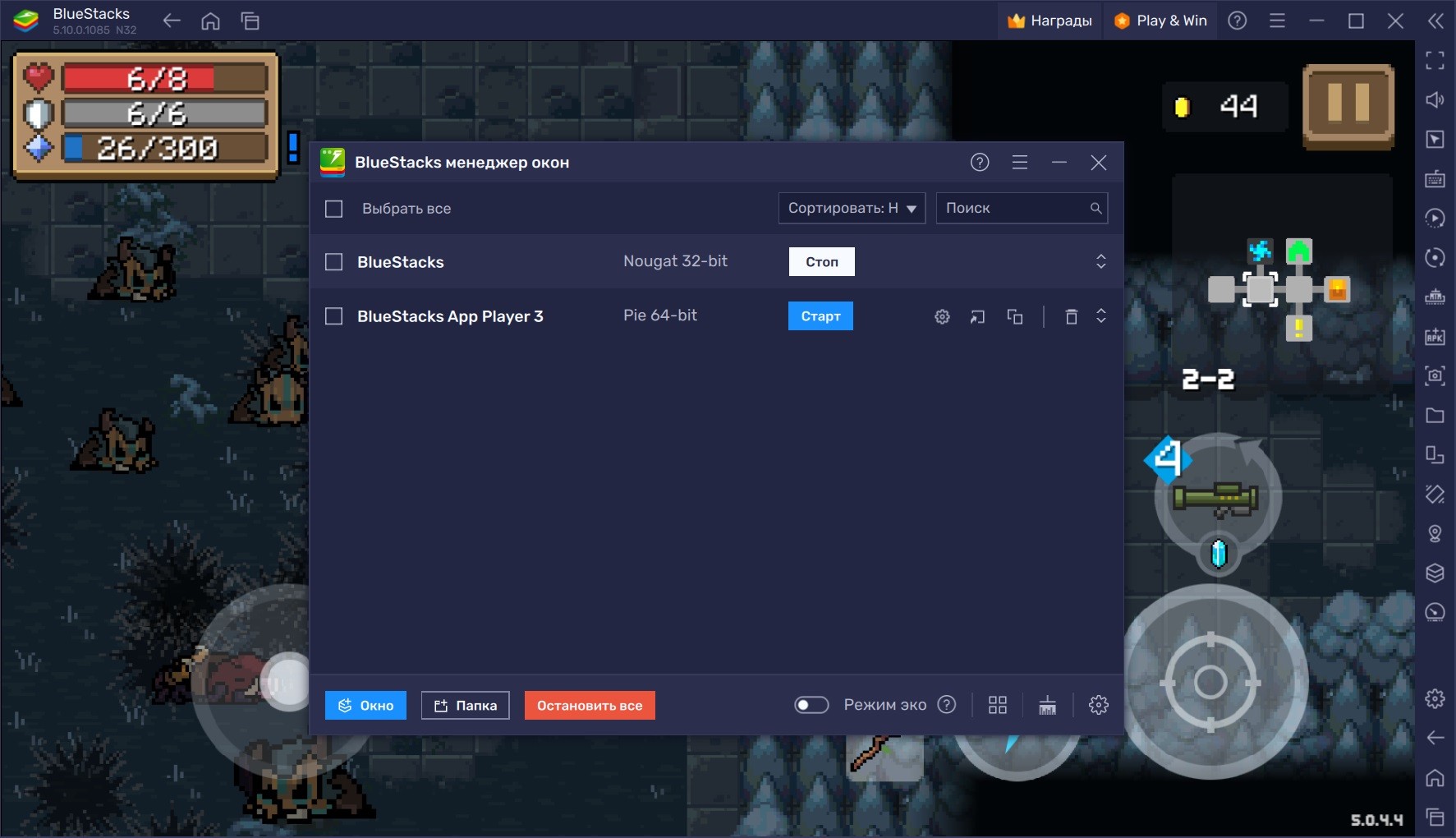Run disk cleanup with the broom icon

(1047, 705)
